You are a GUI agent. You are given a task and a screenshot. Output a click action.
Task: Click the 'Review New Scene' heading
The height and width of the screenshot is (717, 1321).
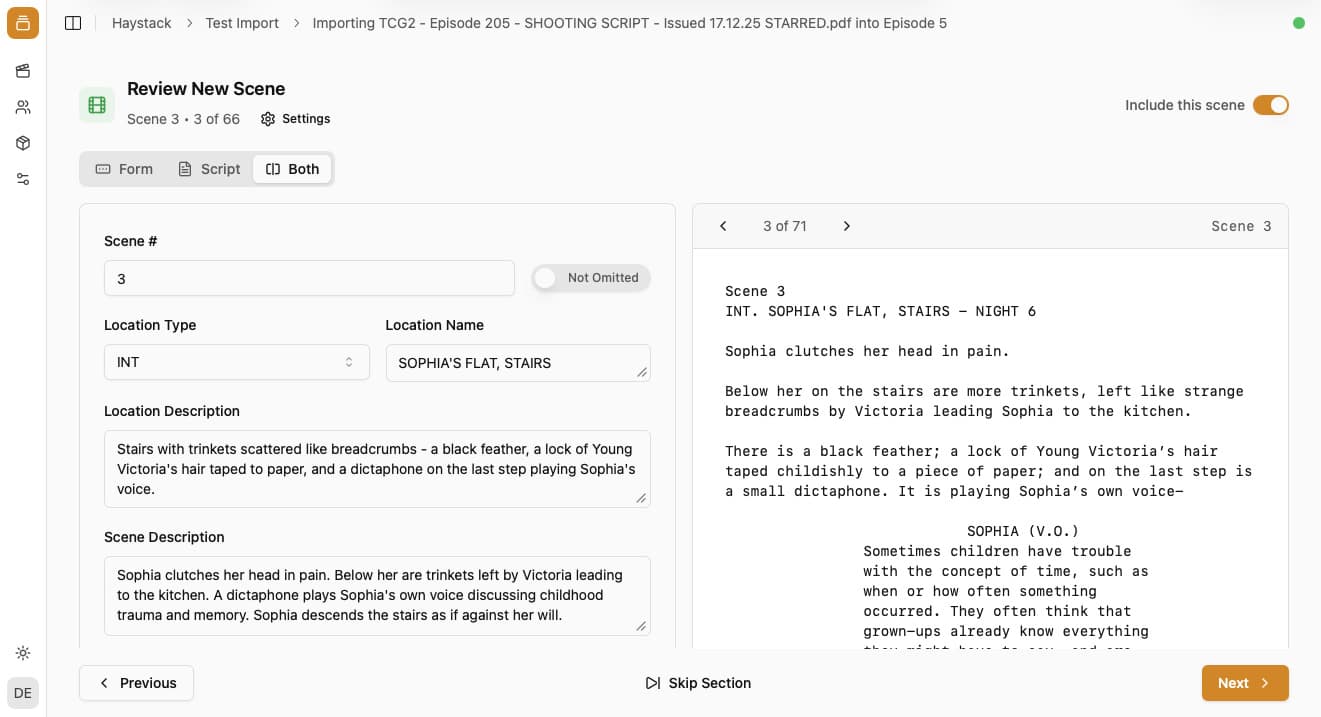(x=206, y=89)
